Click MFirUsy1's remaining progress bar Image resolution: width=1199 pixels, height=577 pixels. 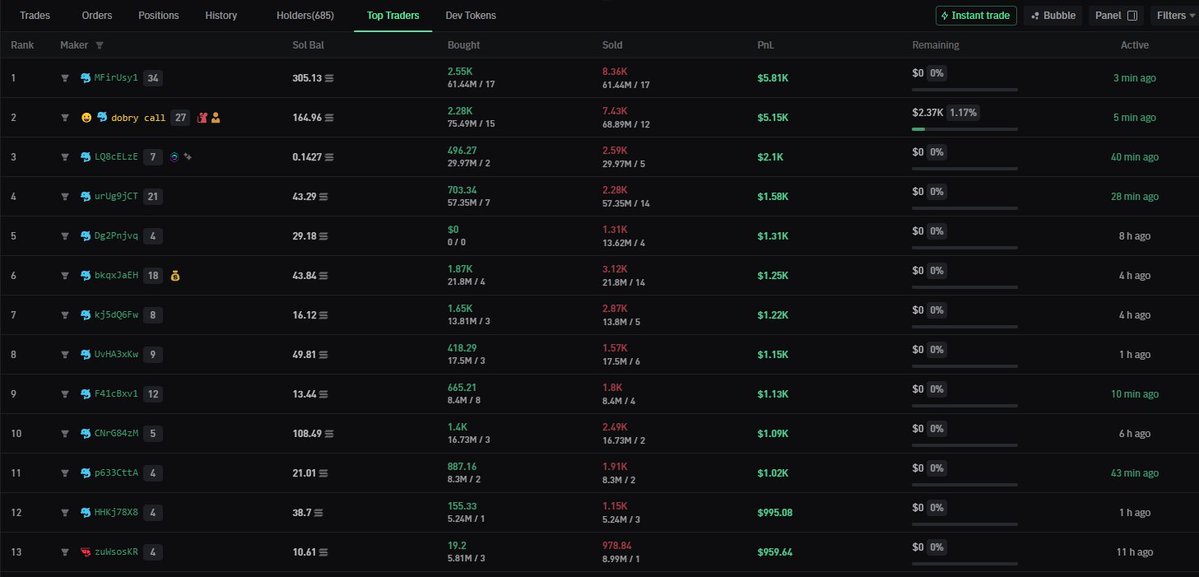pyautogui.click(x=965, y=89)
